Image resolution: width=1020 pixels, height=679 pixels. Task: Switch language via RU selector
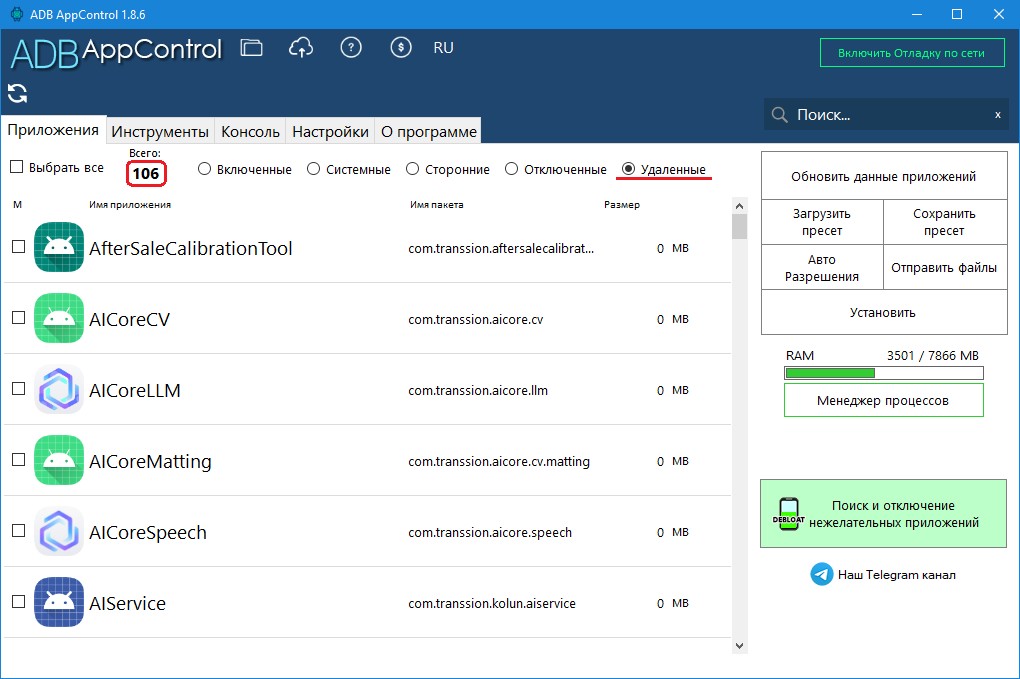point(443,47)
